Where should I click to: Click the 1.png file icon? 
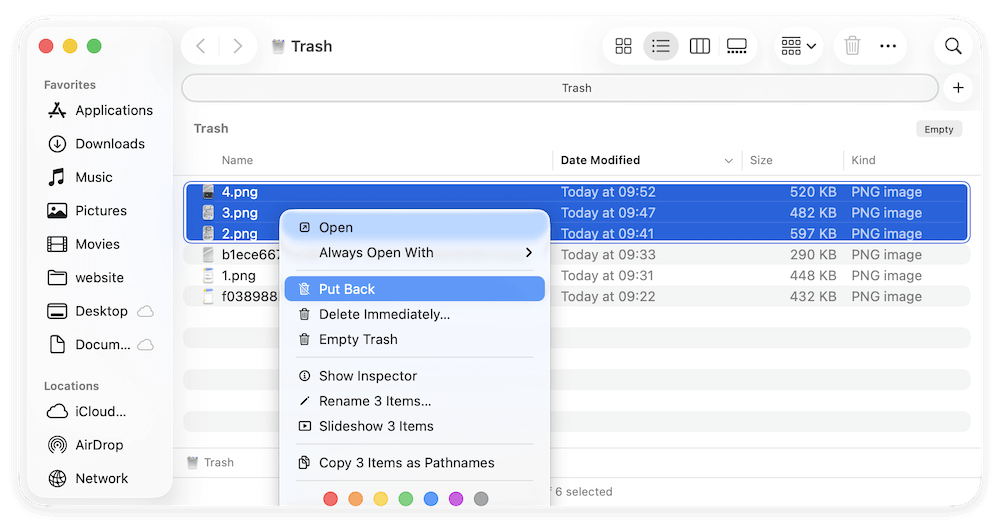(x=208, y=276)
